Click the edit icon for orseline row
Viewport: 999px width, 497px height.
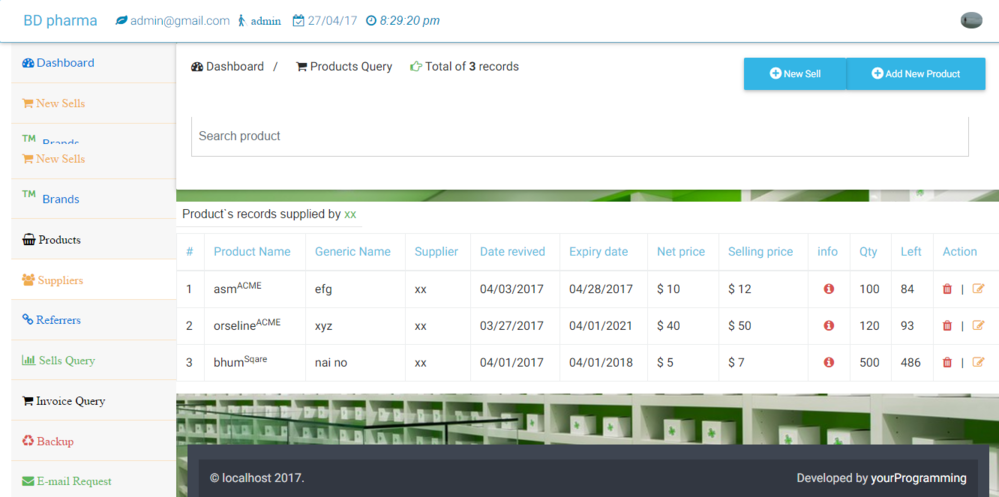coord(978,326)
